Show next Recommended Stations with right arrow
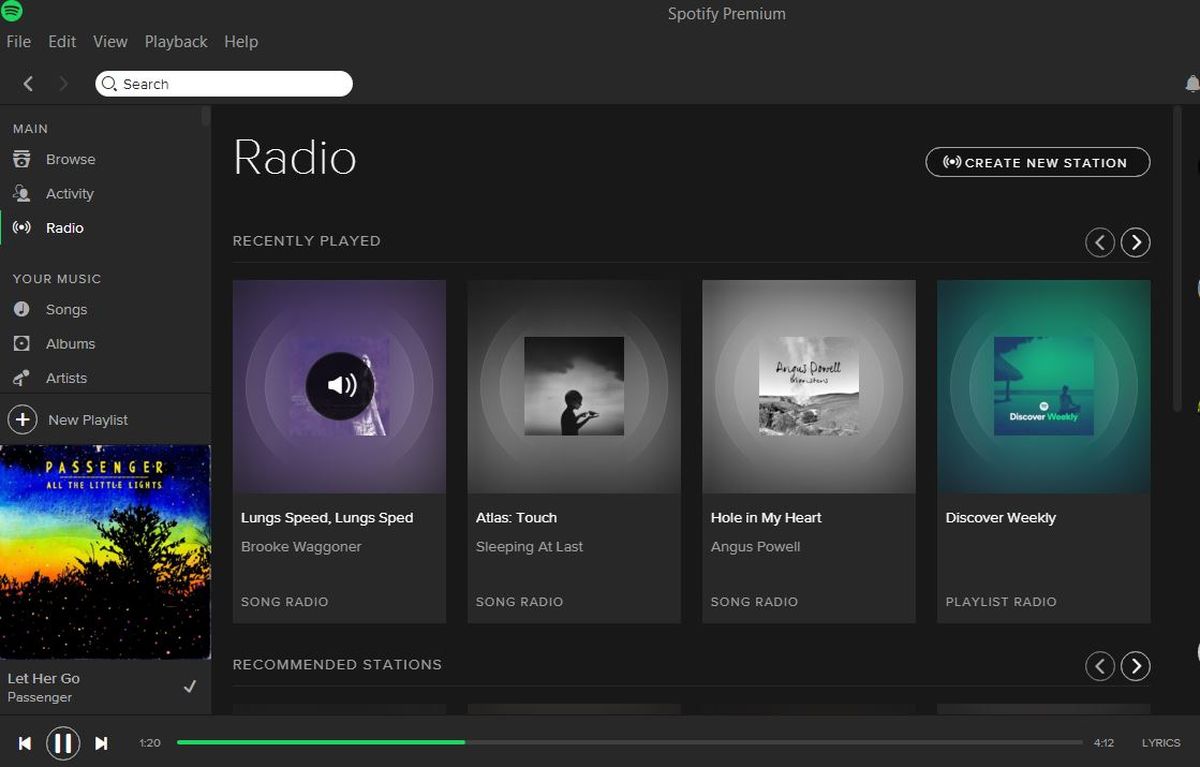1200x767 pixels. pyautogui.click(x=1135, y=666)
